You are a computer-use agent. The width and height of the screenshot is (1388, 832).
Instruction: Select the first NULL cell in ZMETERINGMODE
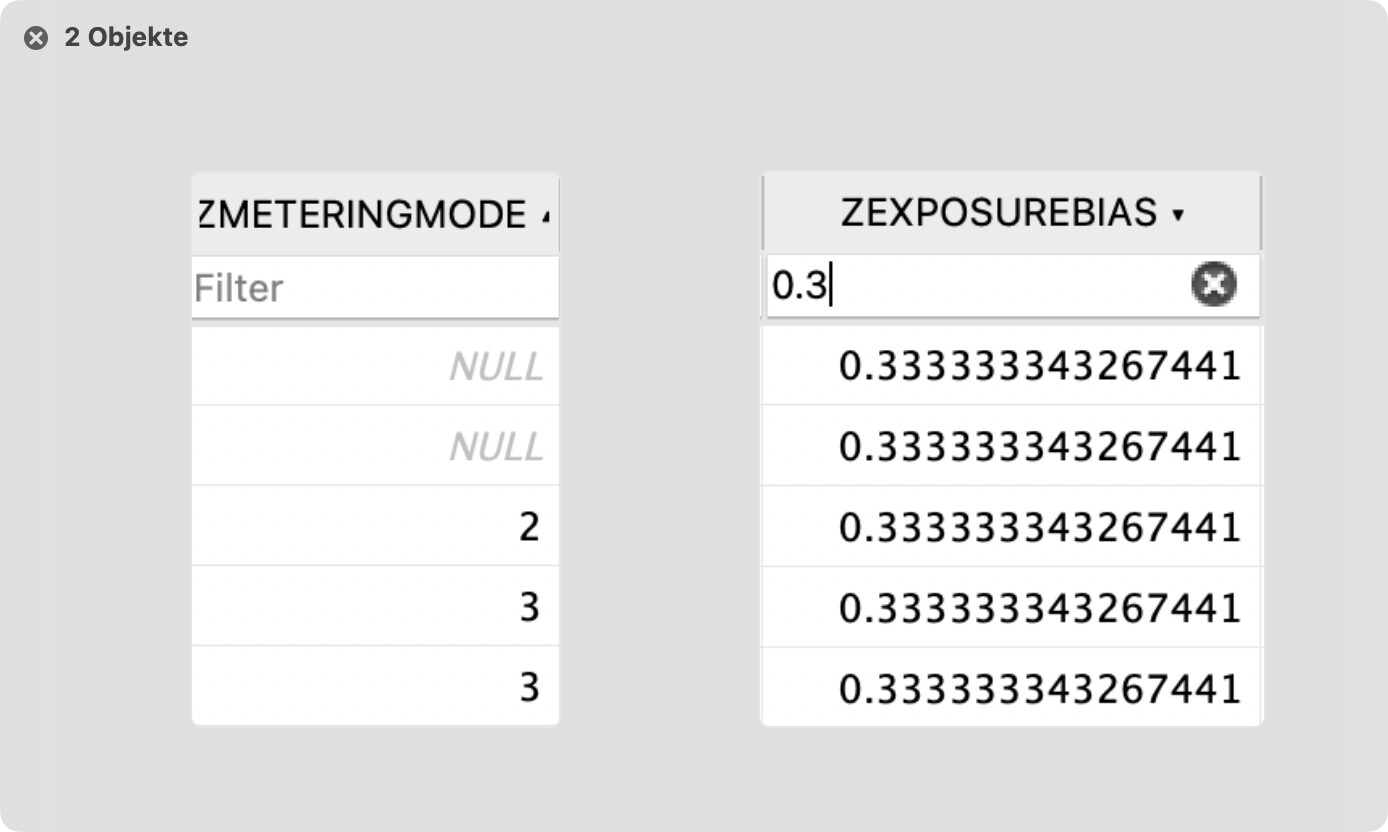click(x=375, y=367)
